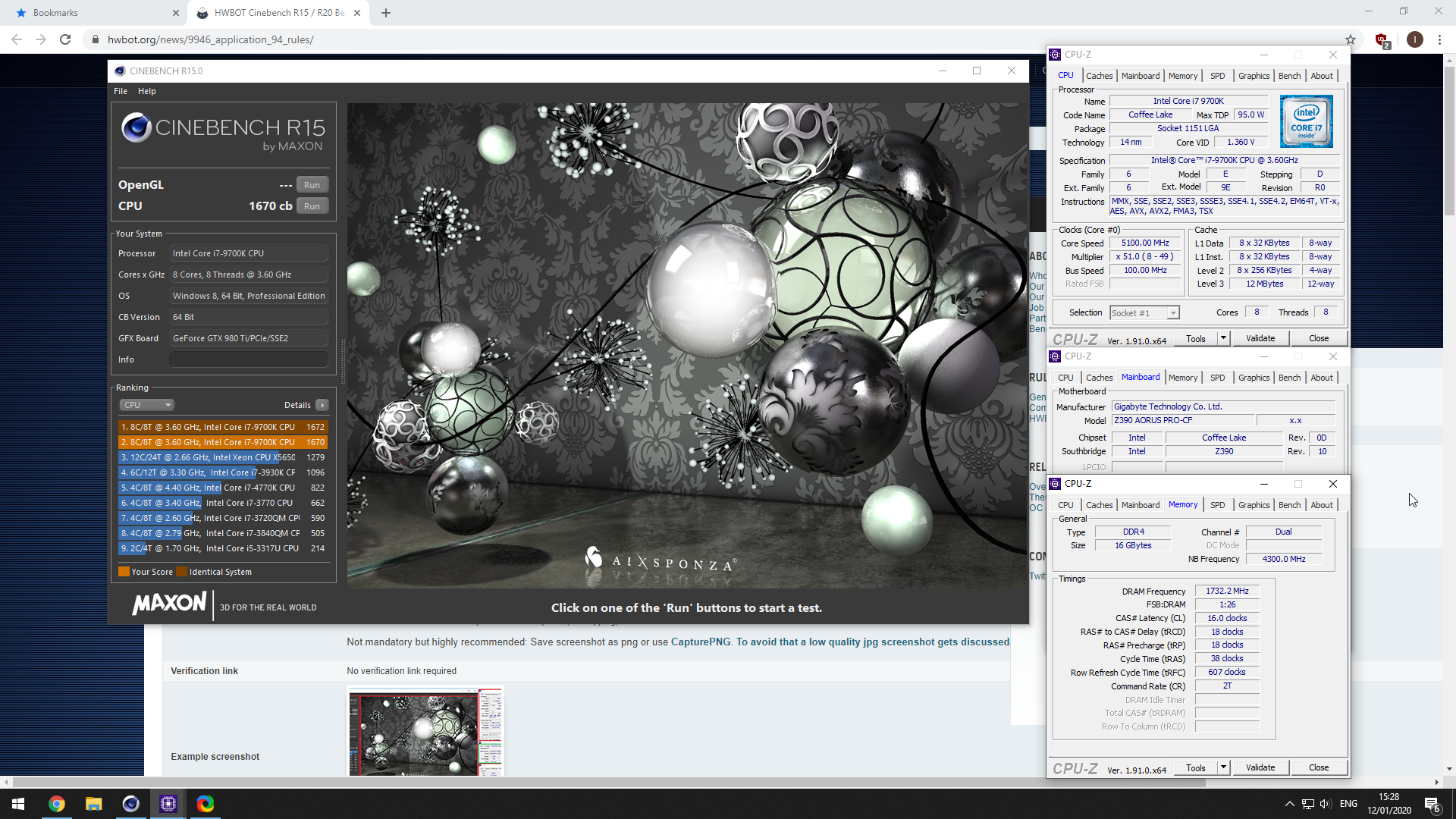The width and height of the screenshot is (1456, 819).
Task: Open the Windows Start menu
Action: (x=18, y=804)
